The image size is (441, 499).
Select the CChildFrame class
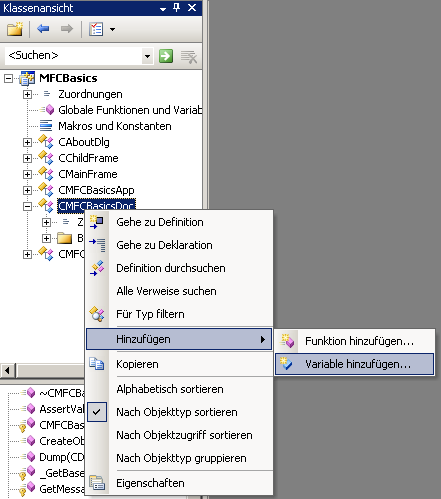88,158
